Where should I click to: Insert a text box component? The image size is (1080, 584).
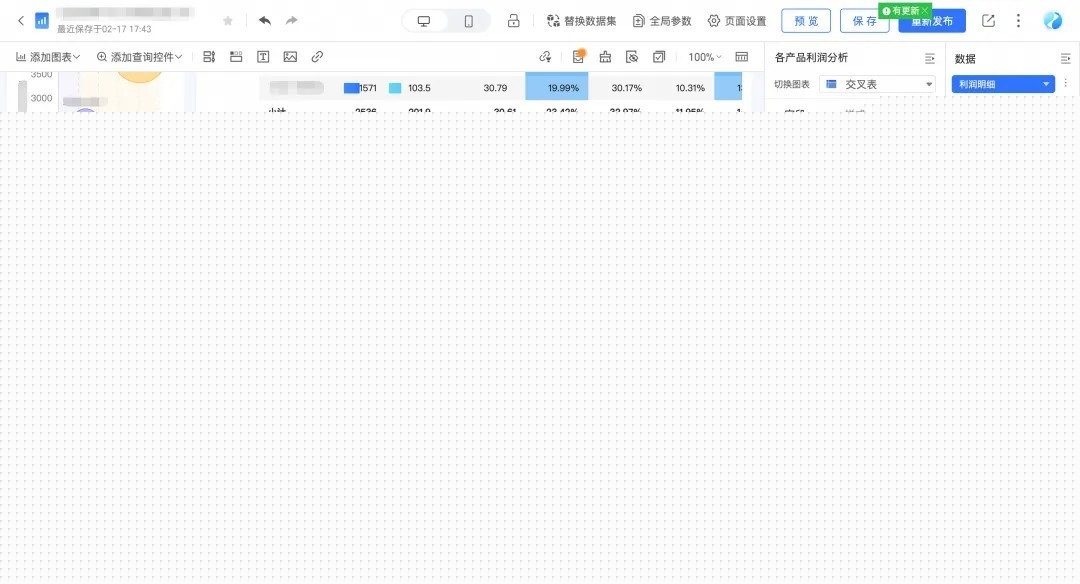(x=263, y=57)
